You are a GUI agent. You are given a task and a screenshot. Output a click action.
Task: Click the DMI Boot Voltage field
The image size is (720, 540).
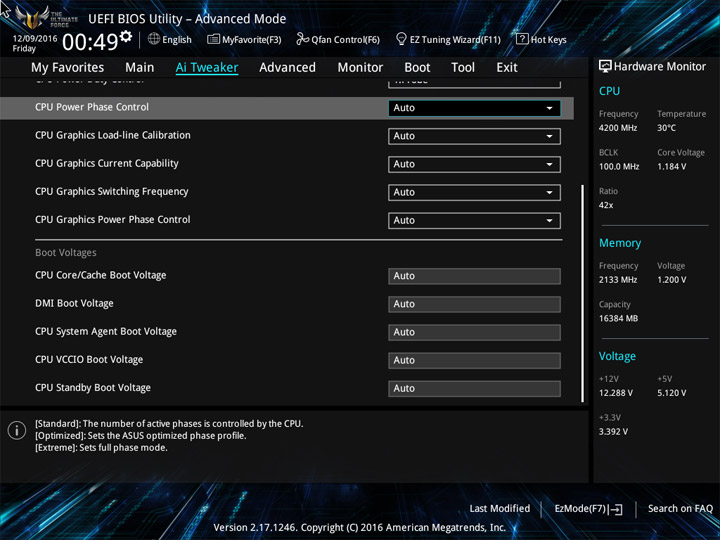tap(474, 304)
